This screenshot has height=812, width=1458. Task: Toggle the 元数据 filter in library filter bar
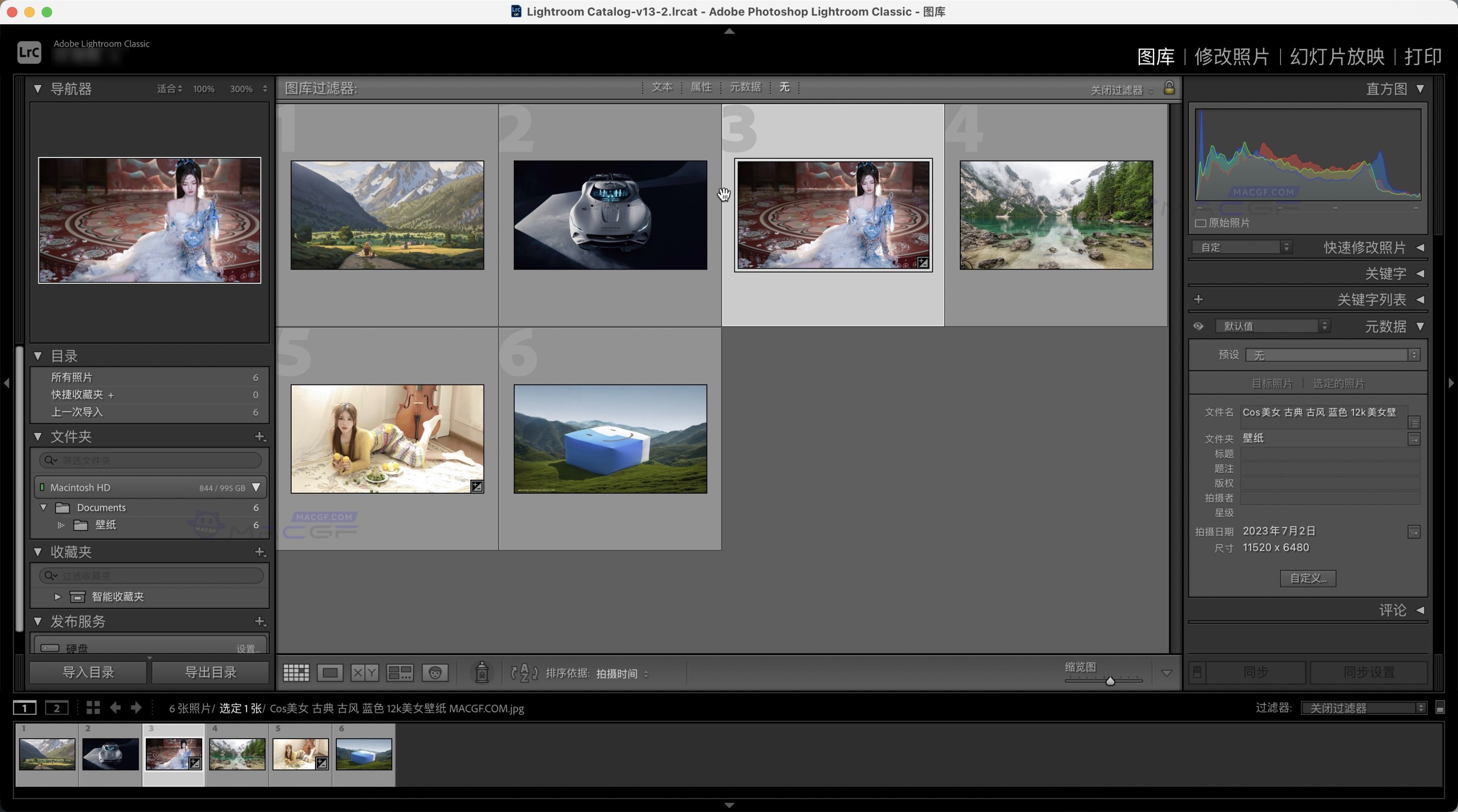click(x=745, y=87)
